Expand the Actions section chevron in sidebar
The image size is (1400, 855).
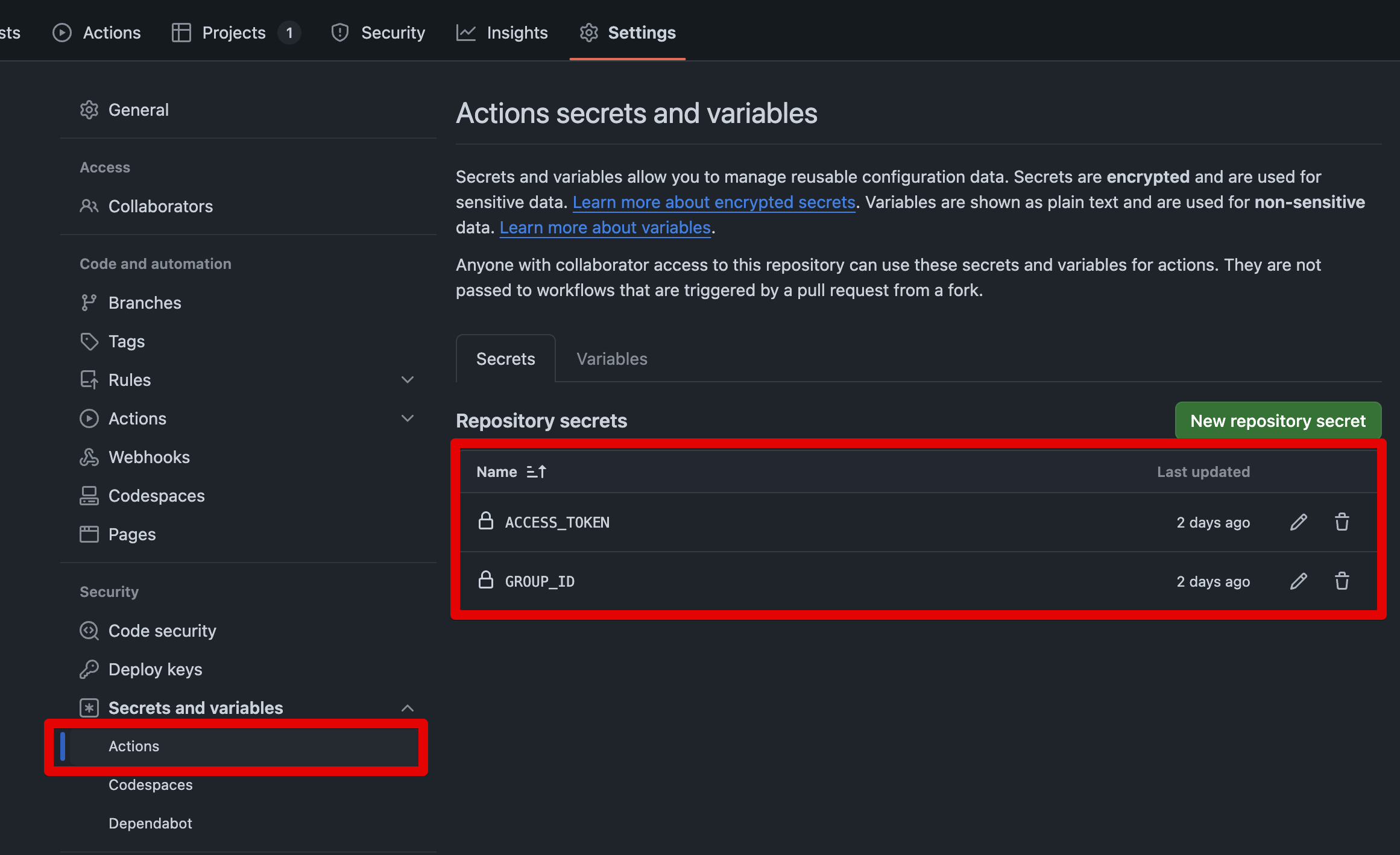[x=408, y=418]
